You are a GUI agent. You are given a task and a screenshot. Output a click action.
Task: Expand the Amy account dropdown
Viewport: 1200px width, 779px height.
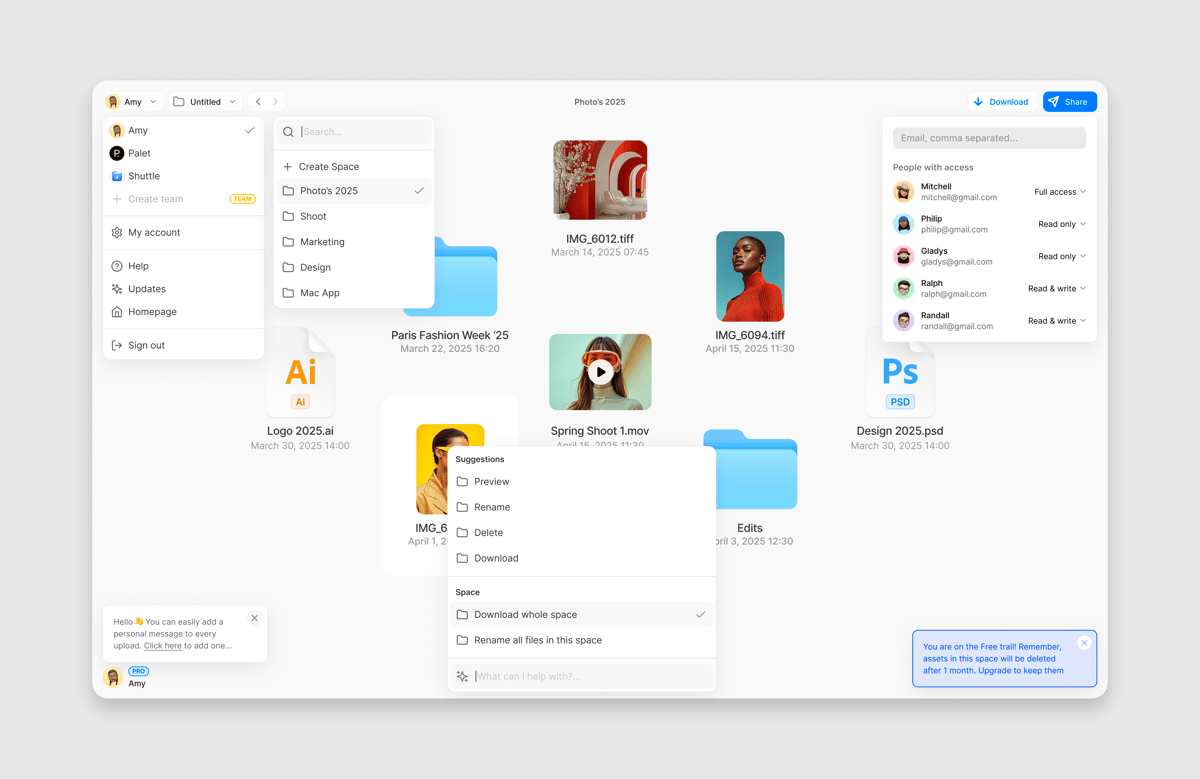133,102
